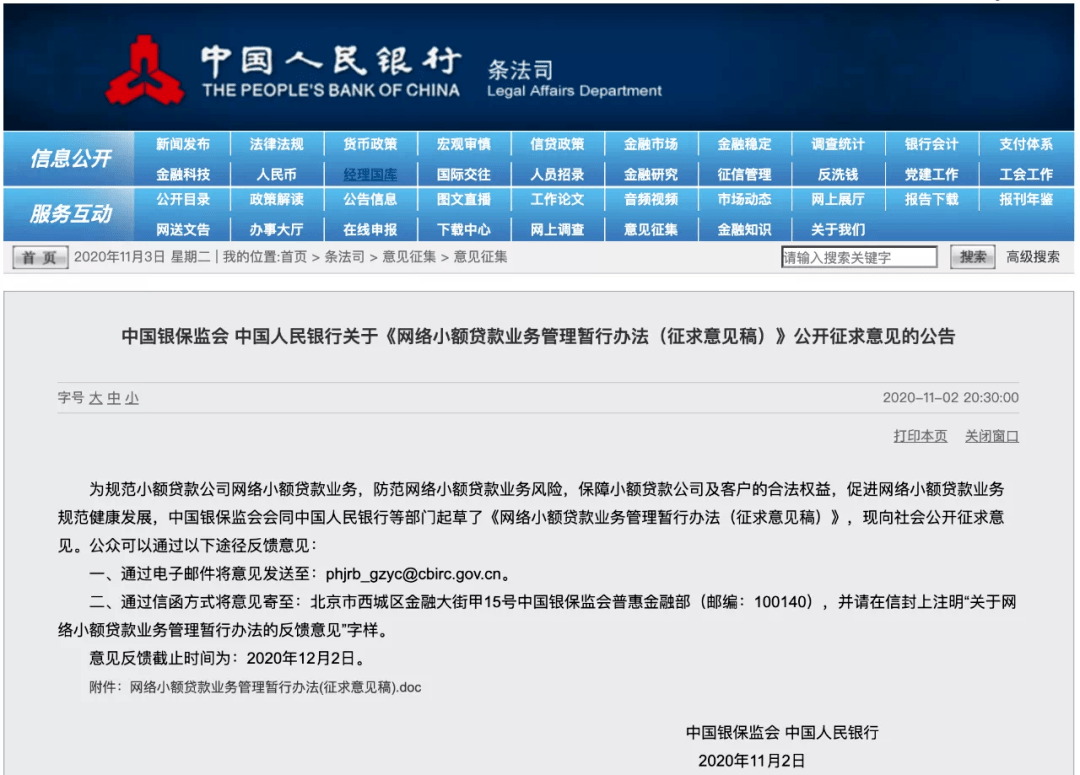Viewport: 1080px width, 775px height.
Task: Open the 新闻发布 menu item
Action: point(183,144)
